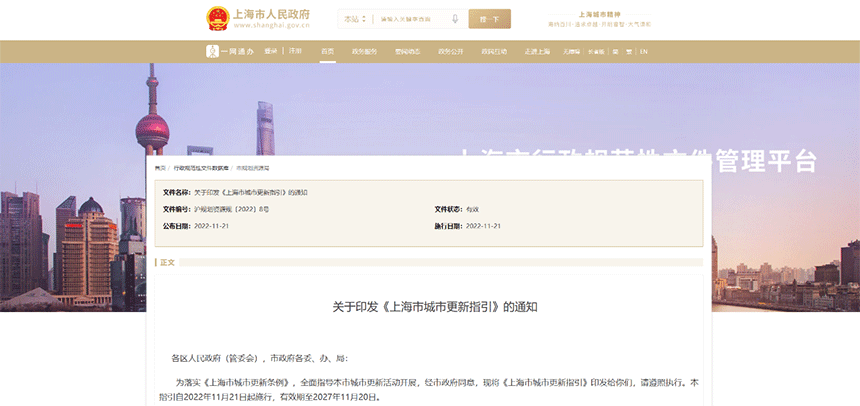Open the 行政规范性文件数据库 breadcrumb link
This screenshot has height=406, width=860.
point(201,168)
